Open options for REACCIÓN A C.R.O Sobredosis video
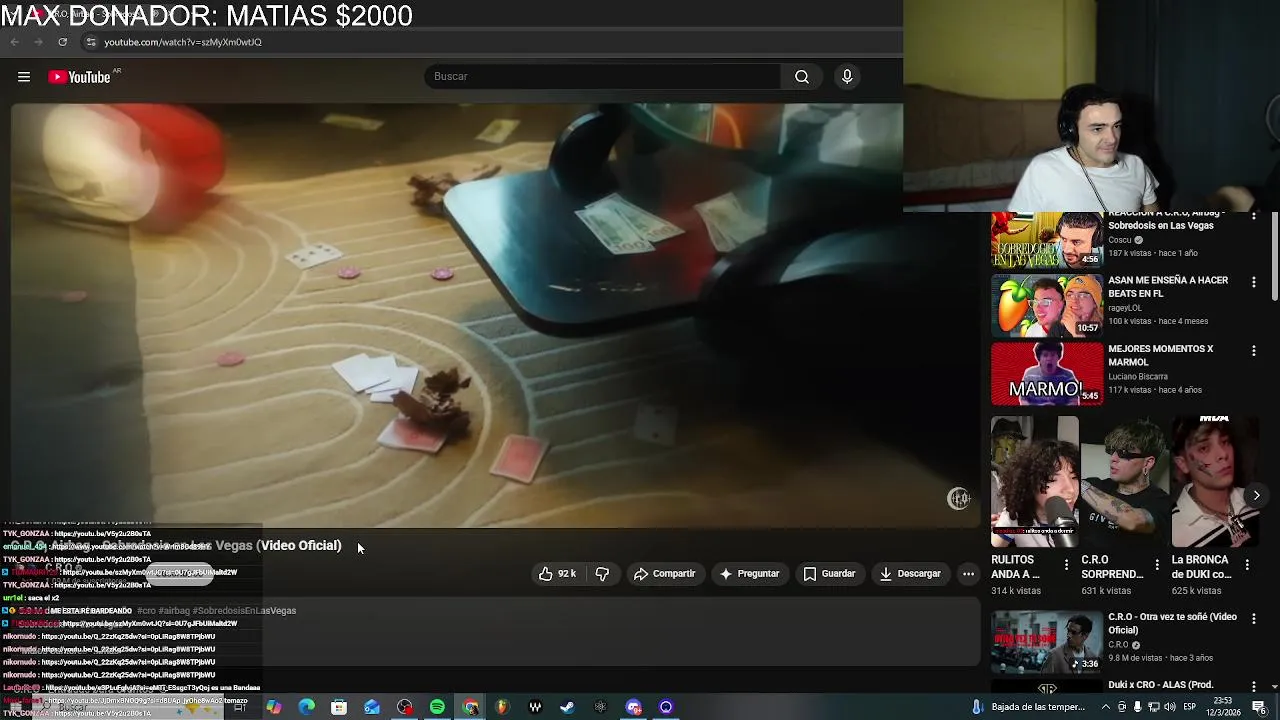The width and height of the screenshot is (1280, 720). pyautogui.click(x=1253, y=217)
